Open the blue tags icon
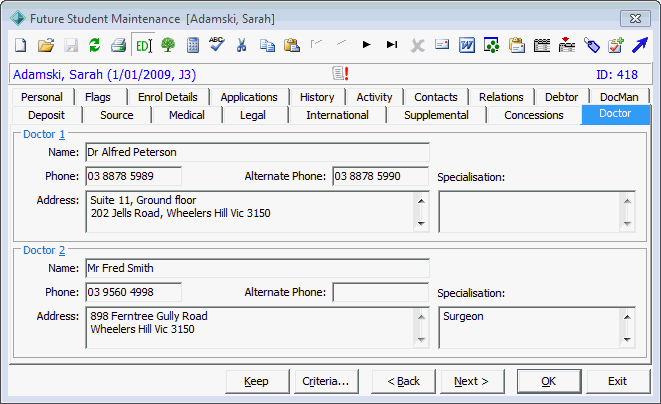Viewport: 661px width, 404px height. point(591,45)
